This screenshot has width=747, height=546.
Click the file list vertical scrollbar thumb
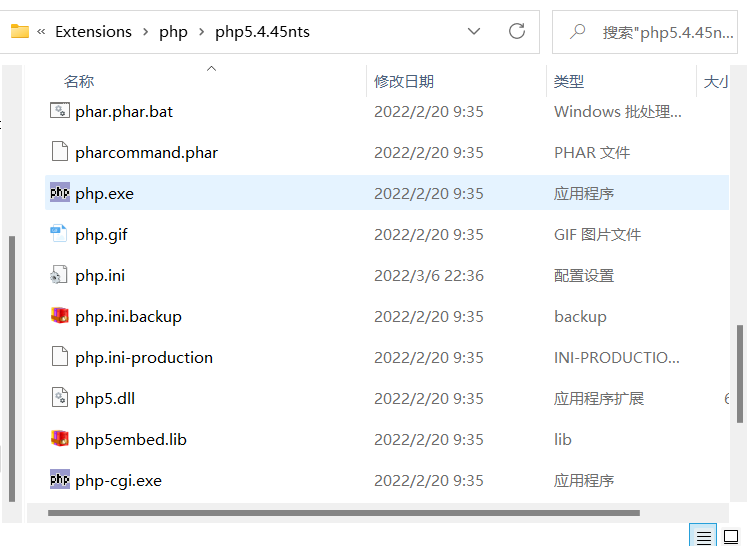coord(739,374)
